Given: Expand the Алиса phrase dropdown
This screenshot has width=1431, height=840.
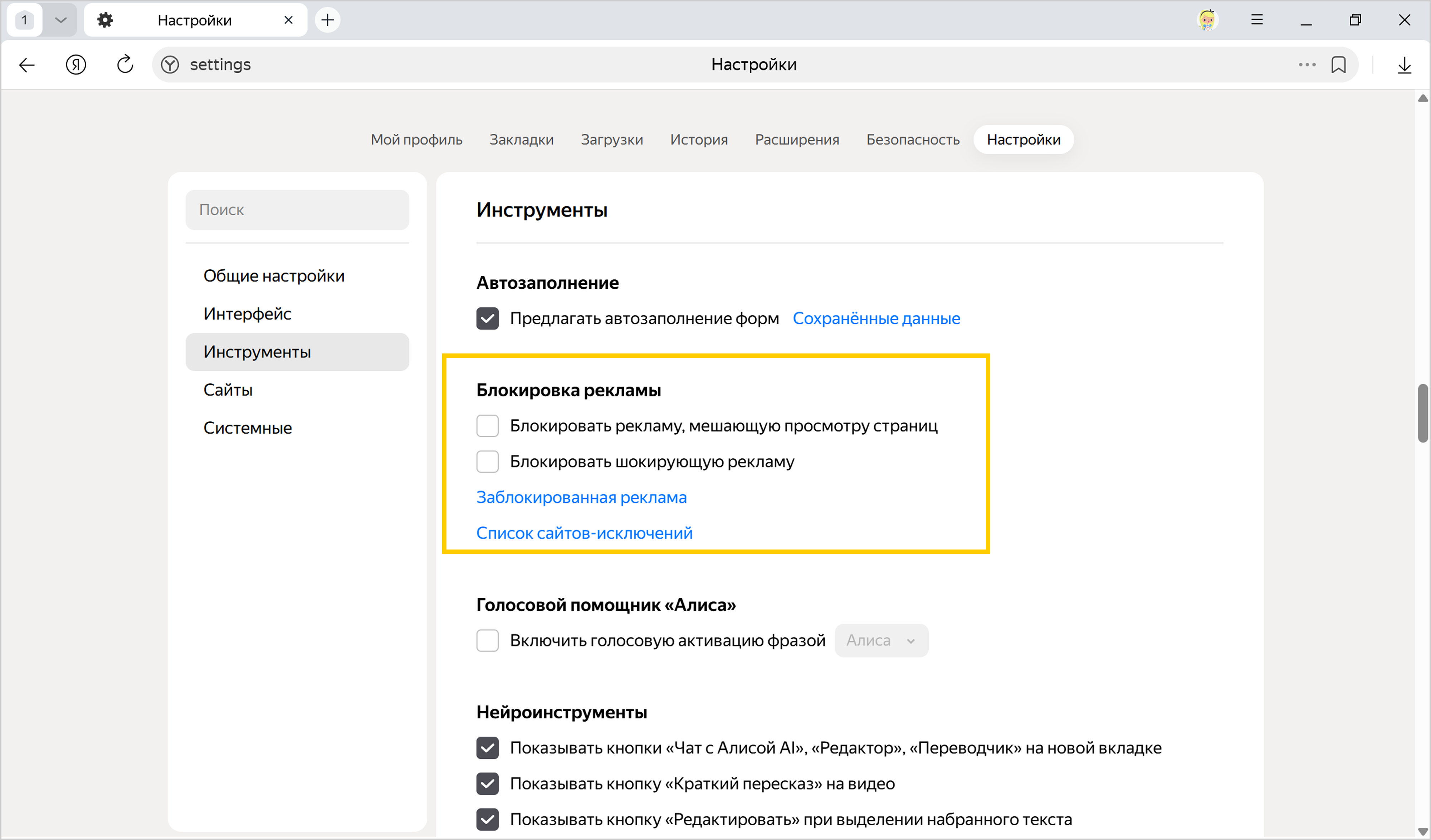Looking at the screenshot, I should (881, 640).
